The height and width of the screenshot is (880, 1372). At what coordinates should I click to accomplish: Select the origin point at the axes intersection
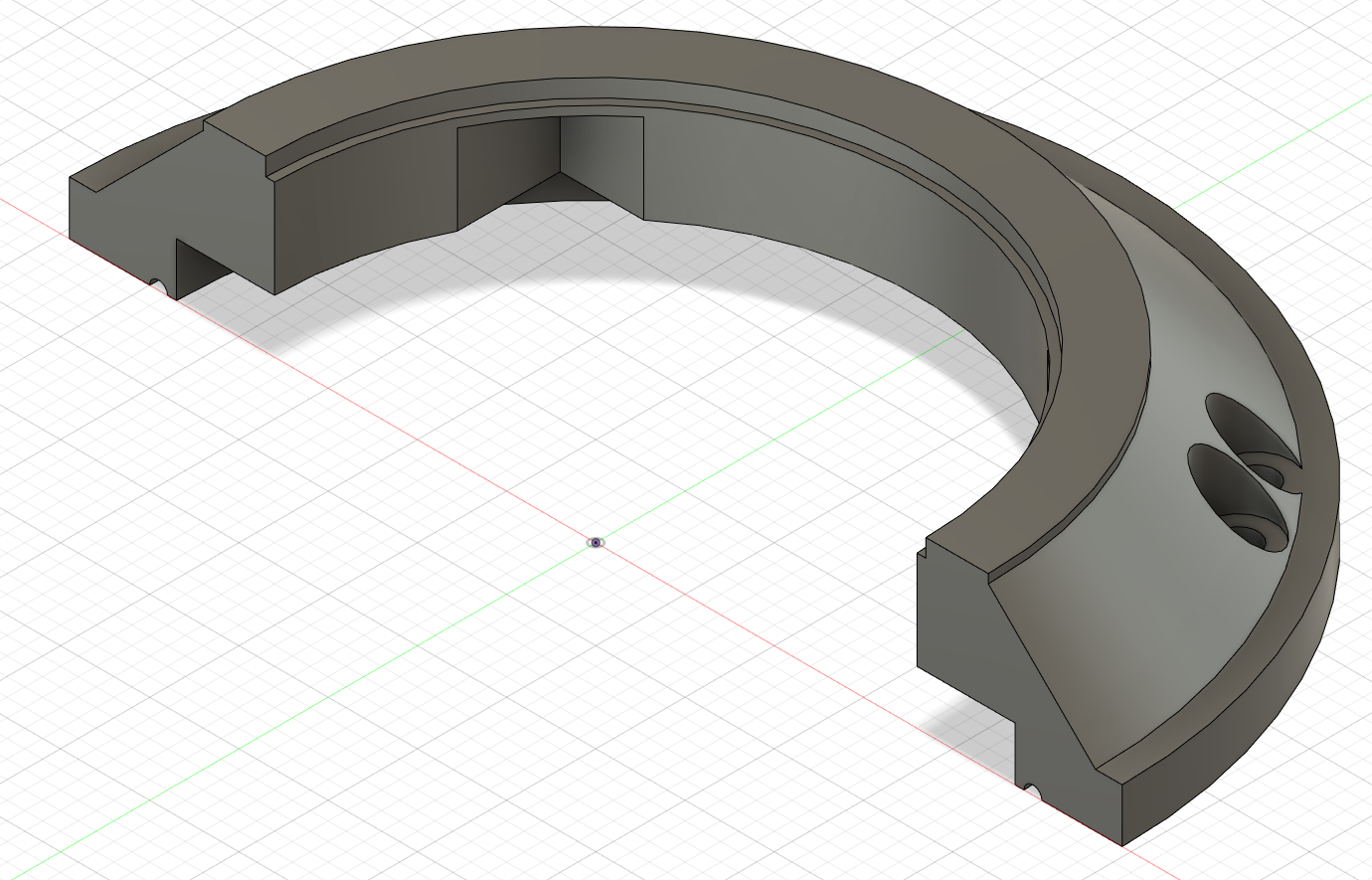[x=596, y=542]
